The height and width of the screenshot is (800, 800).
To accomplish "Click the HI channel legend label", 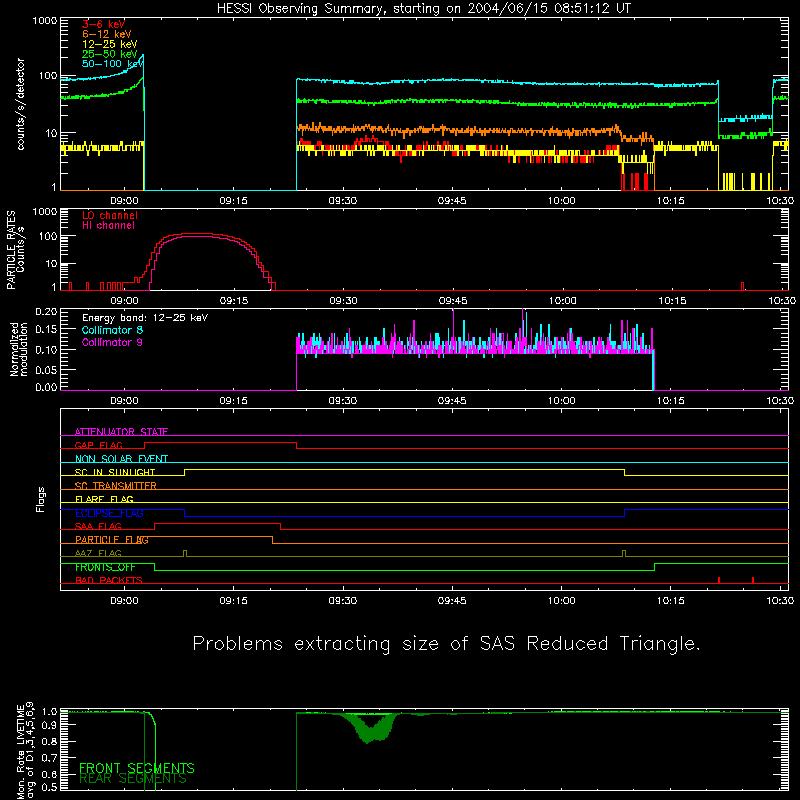I will pos(108,226).
